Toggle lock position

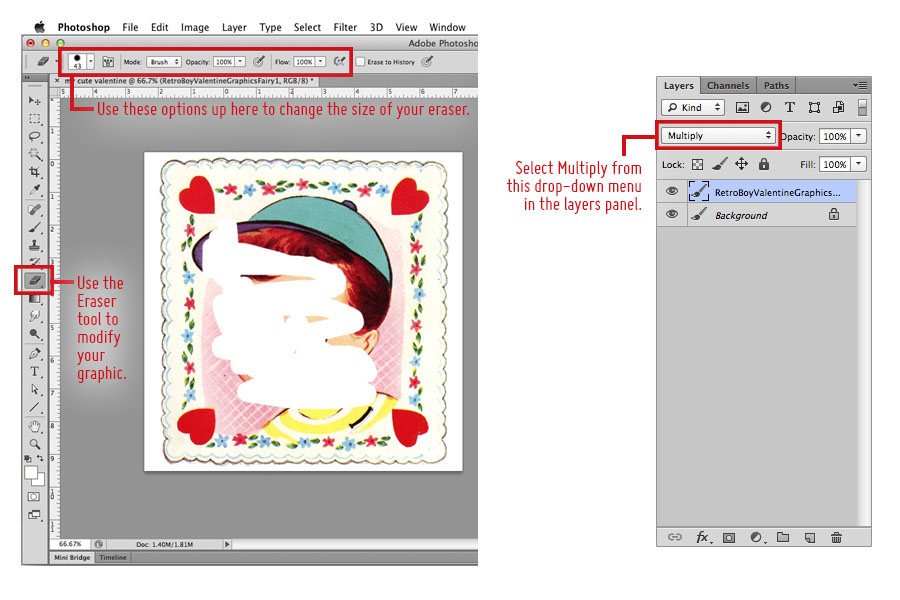coord(742,164)
